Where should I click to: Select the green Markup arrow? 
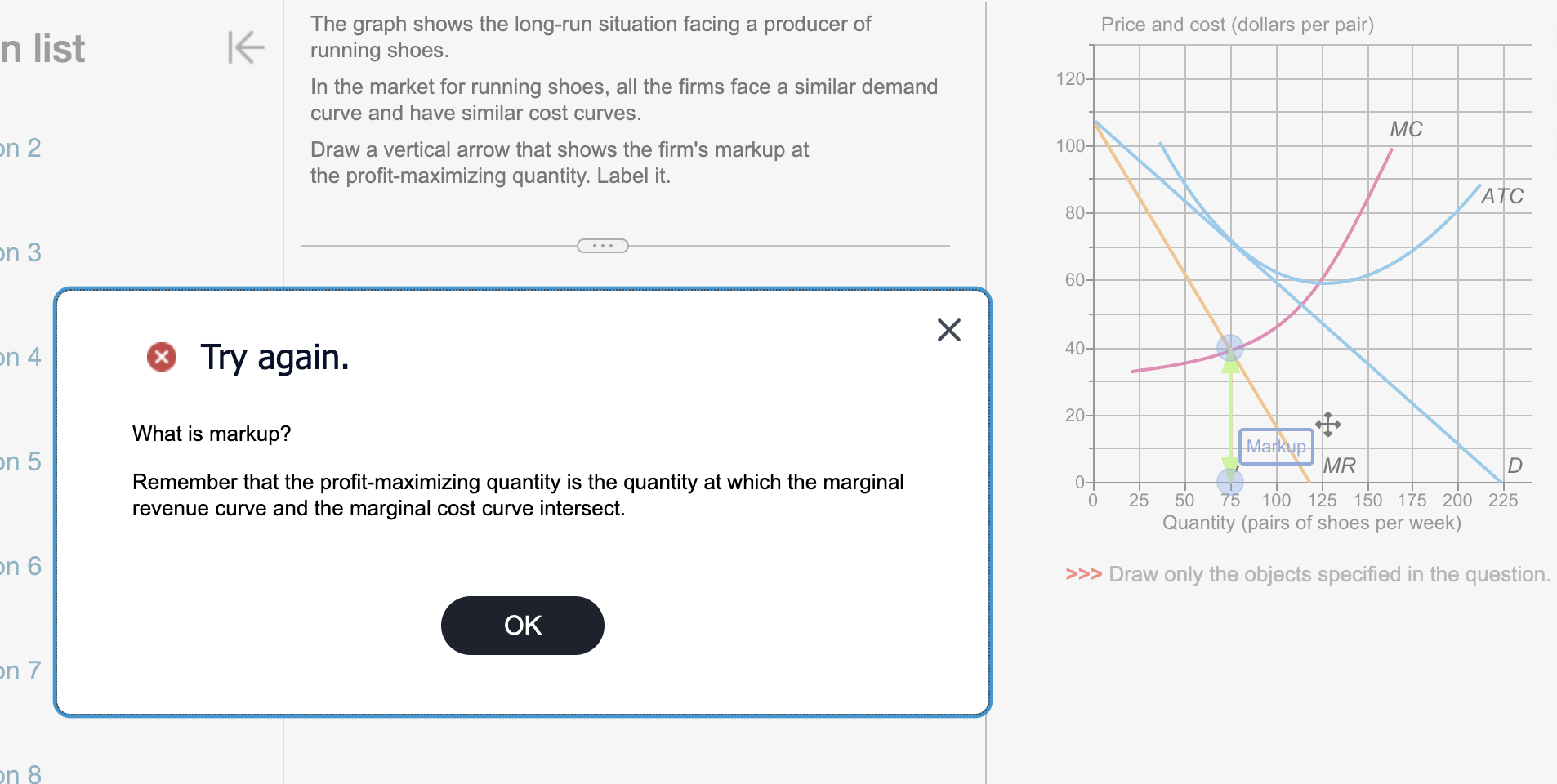coord(1229,408)
